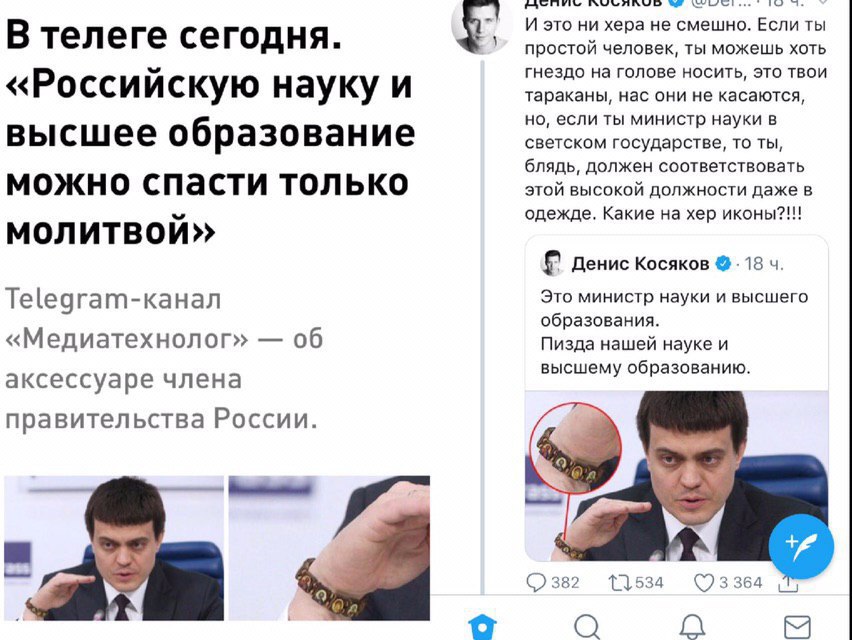Retweet using the icon next to 534
The height and width of the screenshot is (640, 852).
618,582
